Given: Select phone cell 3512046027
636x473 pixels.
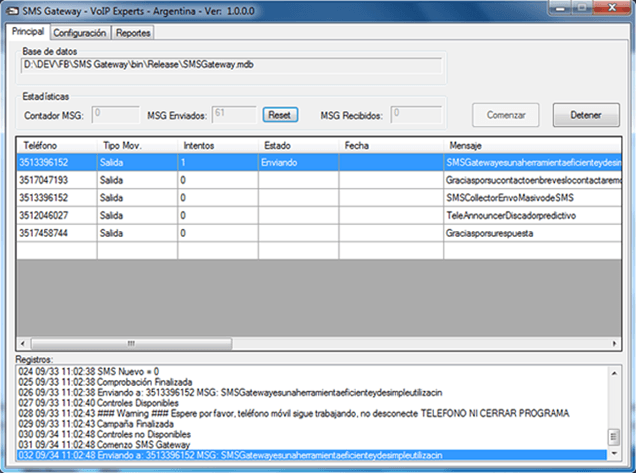Looking at the screenshot, I should [x=57, y=215].
